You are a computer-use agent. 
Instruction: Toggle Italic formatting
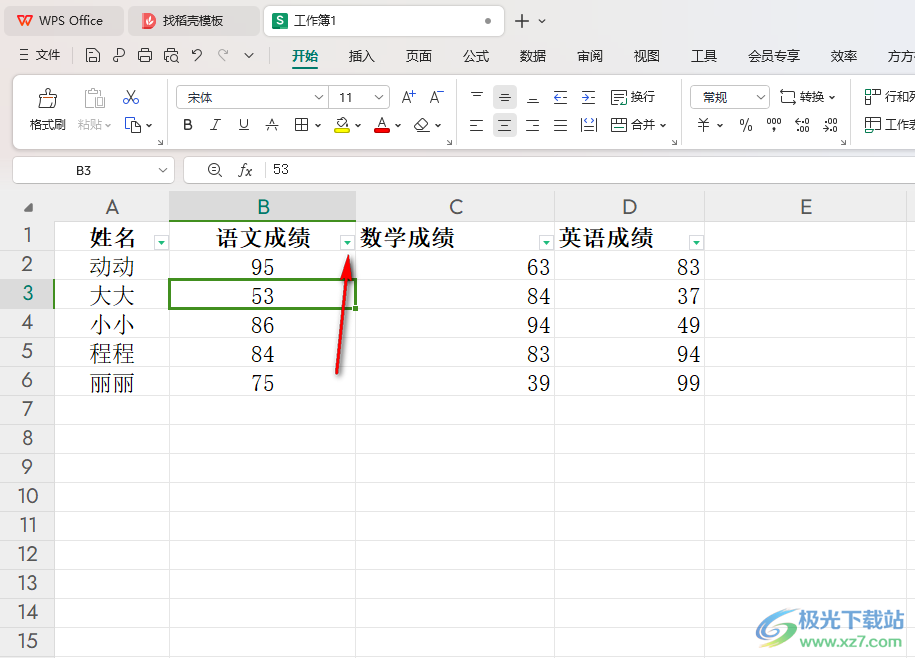[215, 125]
